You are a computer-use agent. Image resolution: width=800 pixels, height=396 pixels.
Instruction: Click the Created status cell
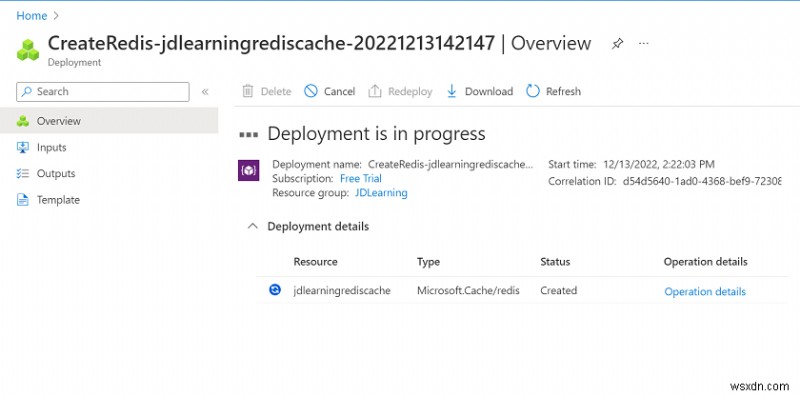tap(559, 291)
